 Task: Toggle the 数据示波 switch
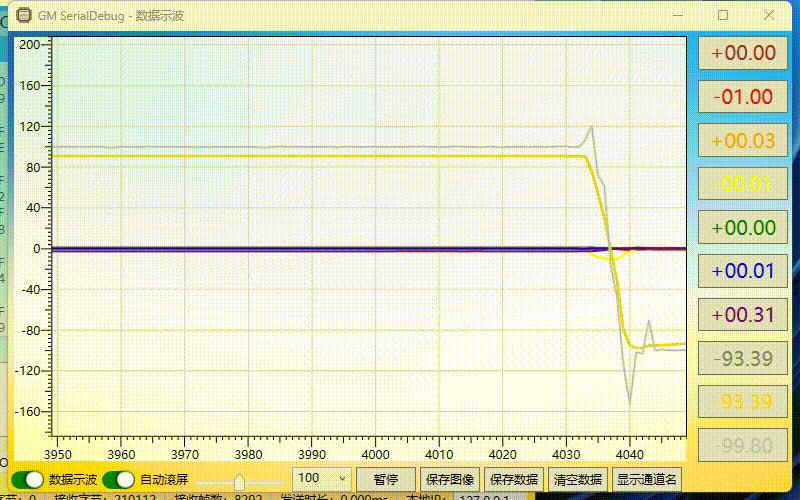click(28, 480)
